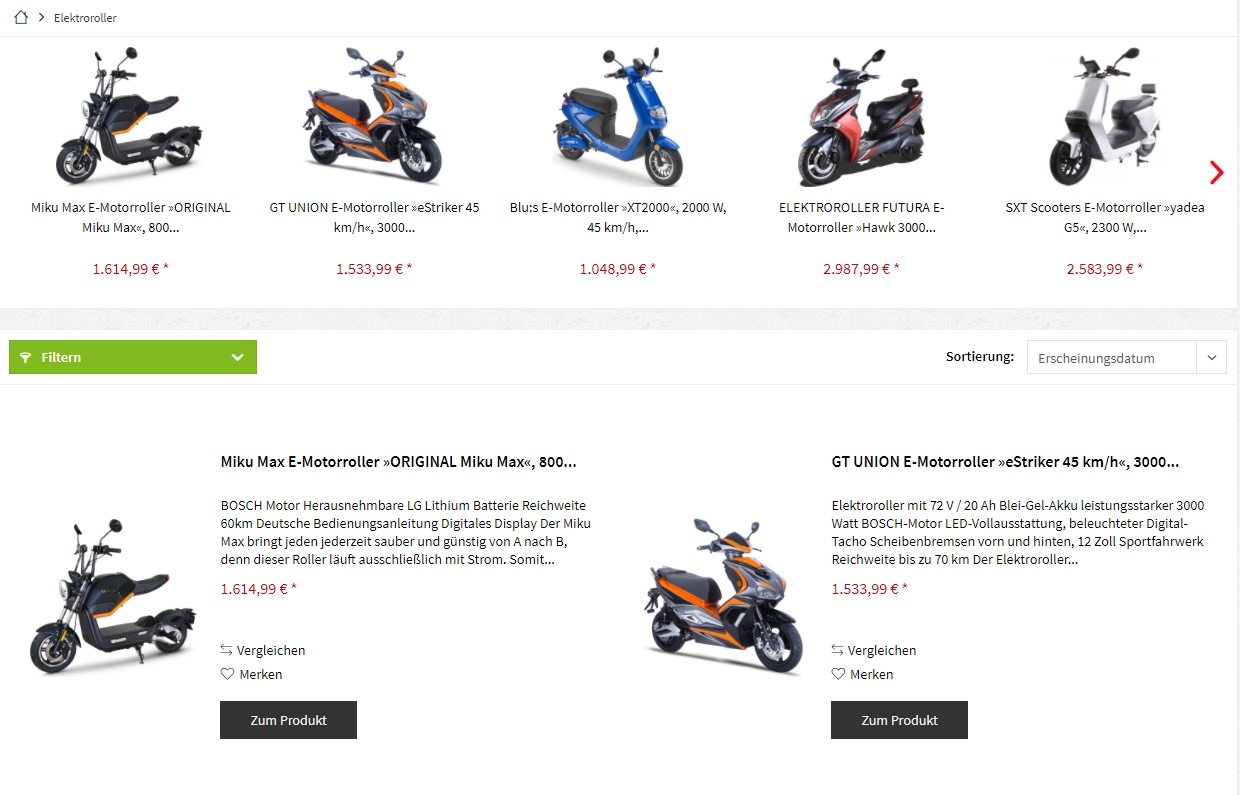Viewport: 1240px width, 795px height.
Task: Open GT UNION eStriker listing title link
Action: (x=1005, y=462)
